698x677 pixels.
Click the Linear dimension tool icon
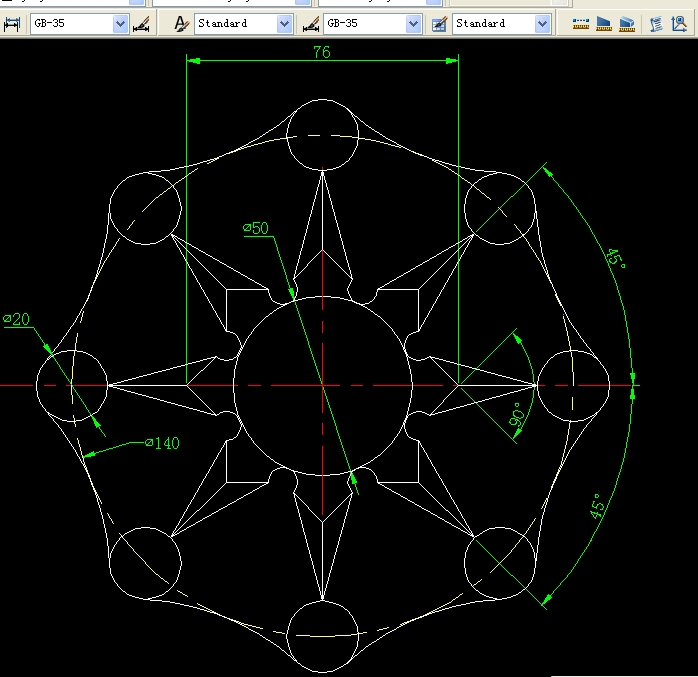(12, 24)
